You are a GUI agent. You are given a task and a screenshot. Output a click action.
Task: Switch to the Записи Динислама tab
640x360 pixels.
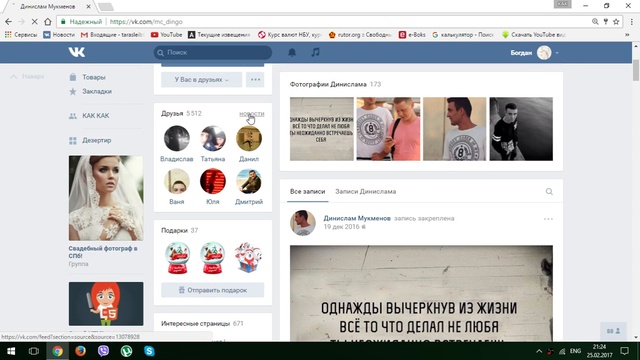tap(365, 191)
